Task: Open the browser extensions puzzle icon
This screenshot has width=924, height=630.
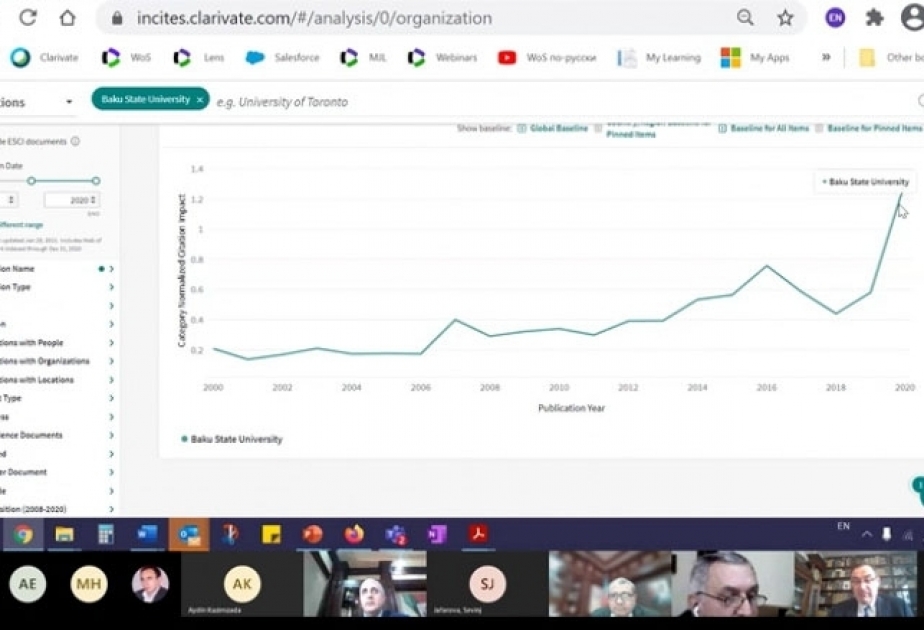Action: 874,18
